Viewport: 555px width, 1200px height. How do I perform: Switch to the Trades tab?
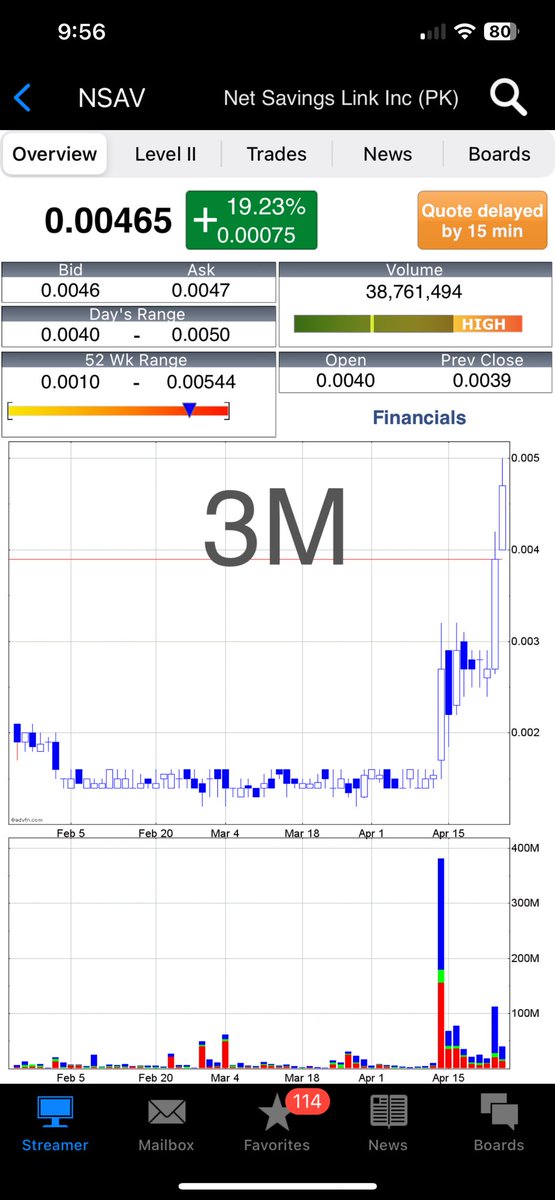click(x=276, y=154)
